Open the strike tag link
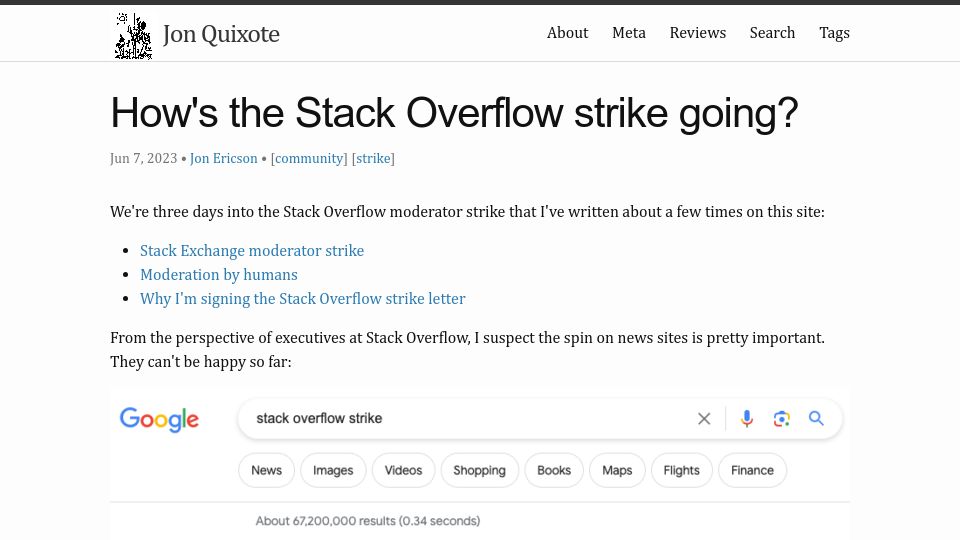960x540 pixels. pyautogui.click(x=373, y=159)
